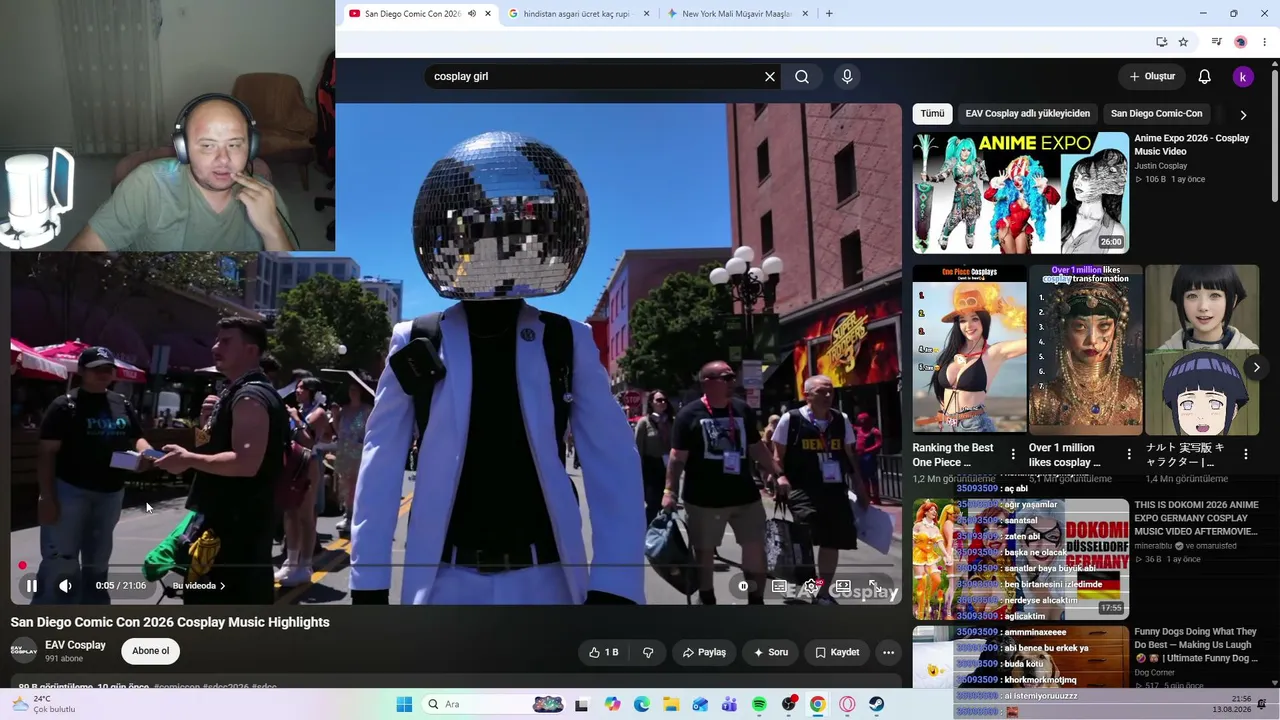Viewport: 1280px width, 720px height.
Task: Click the taskbar 'Ara' search box
Action: click(x=492, y=705)
